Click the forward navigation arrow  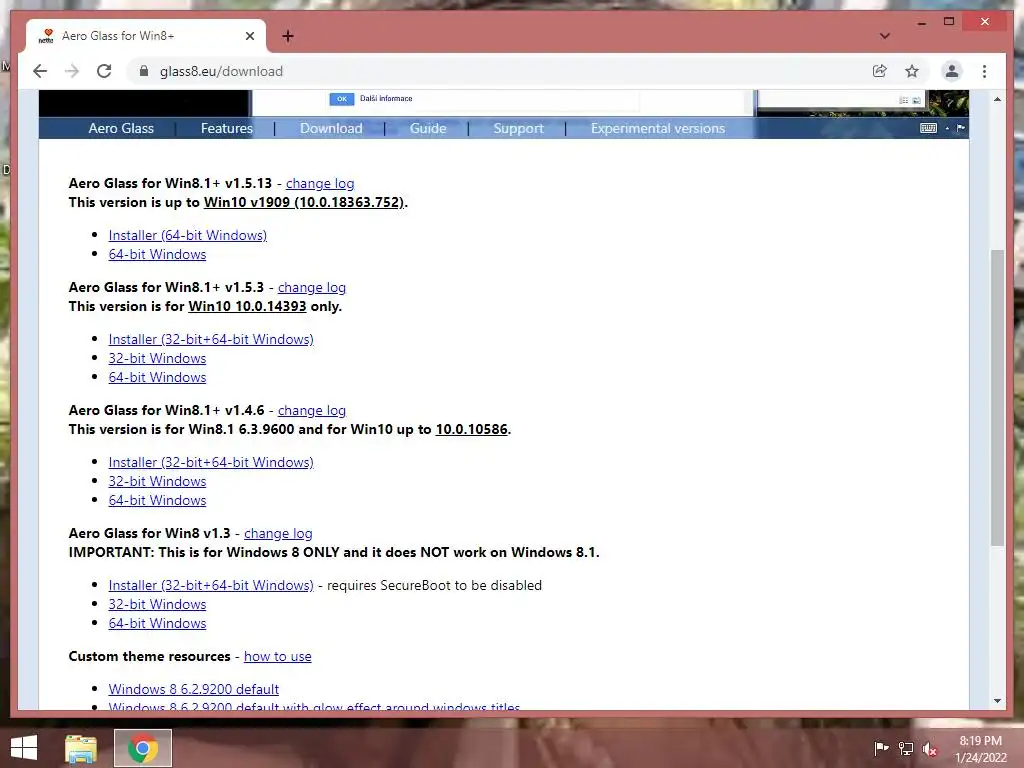tap(72, 71)
